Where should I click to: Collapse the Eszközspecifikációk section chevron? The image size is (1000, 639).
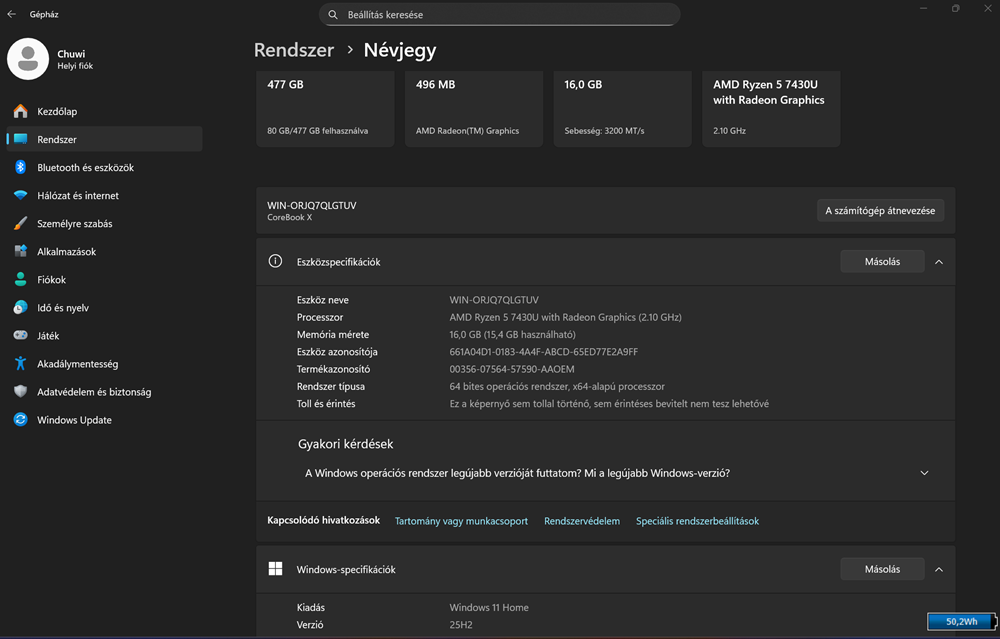[x=938, y=262]
